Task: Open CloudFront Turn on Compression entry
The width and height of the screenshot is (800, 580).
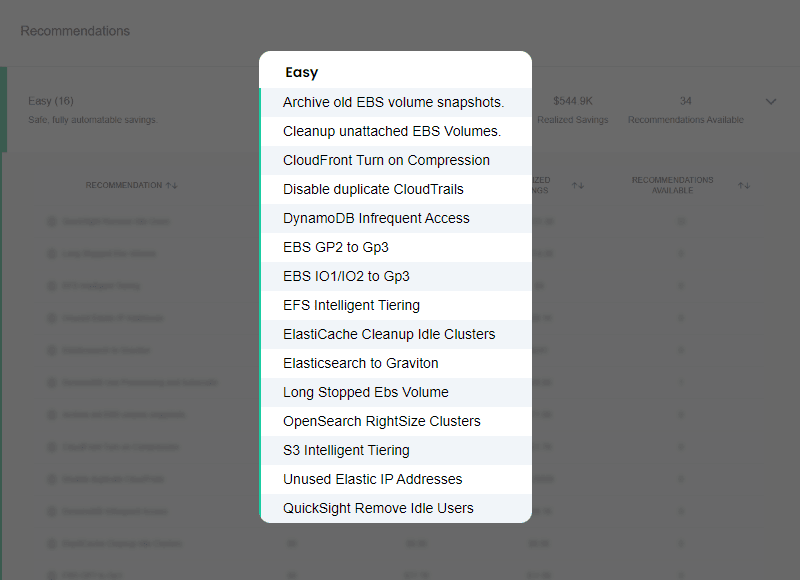Action: pyautogui.click(x=386, y=160)
